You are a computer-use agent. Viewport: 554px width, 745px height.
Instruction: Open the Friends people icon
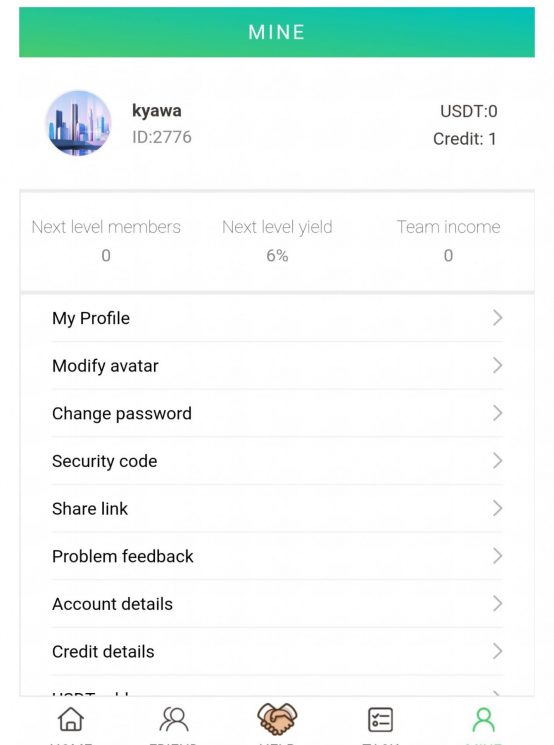click(173, 719)
